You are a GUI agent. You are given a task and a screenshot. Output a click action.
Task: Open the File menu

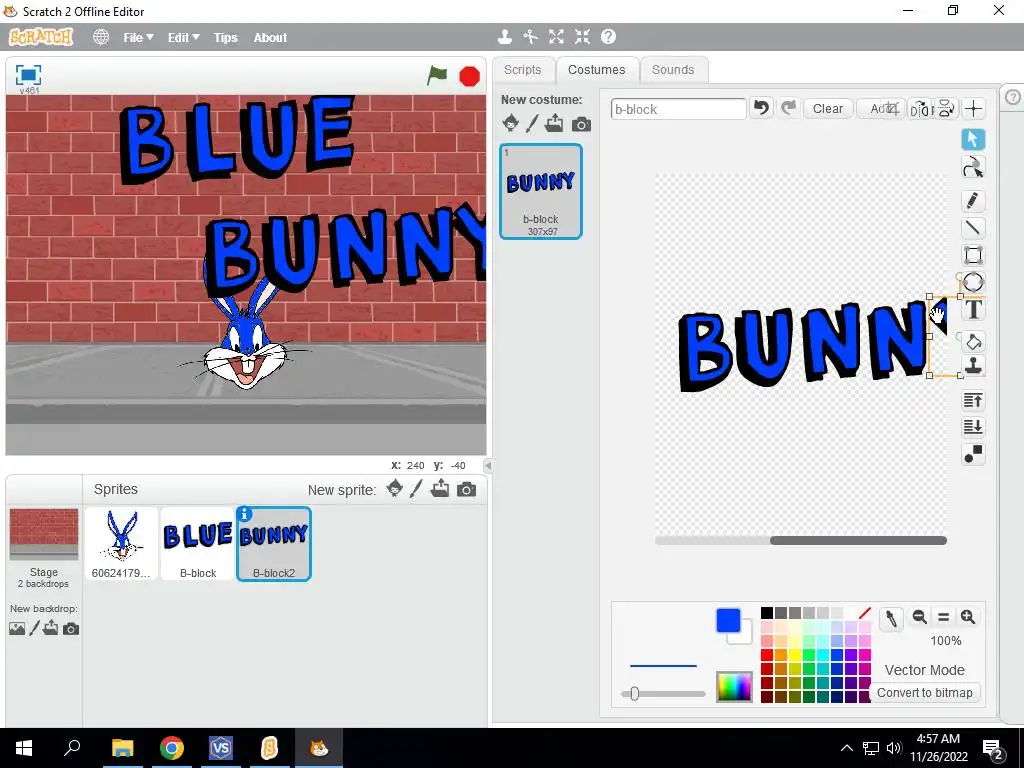(138, 37)
